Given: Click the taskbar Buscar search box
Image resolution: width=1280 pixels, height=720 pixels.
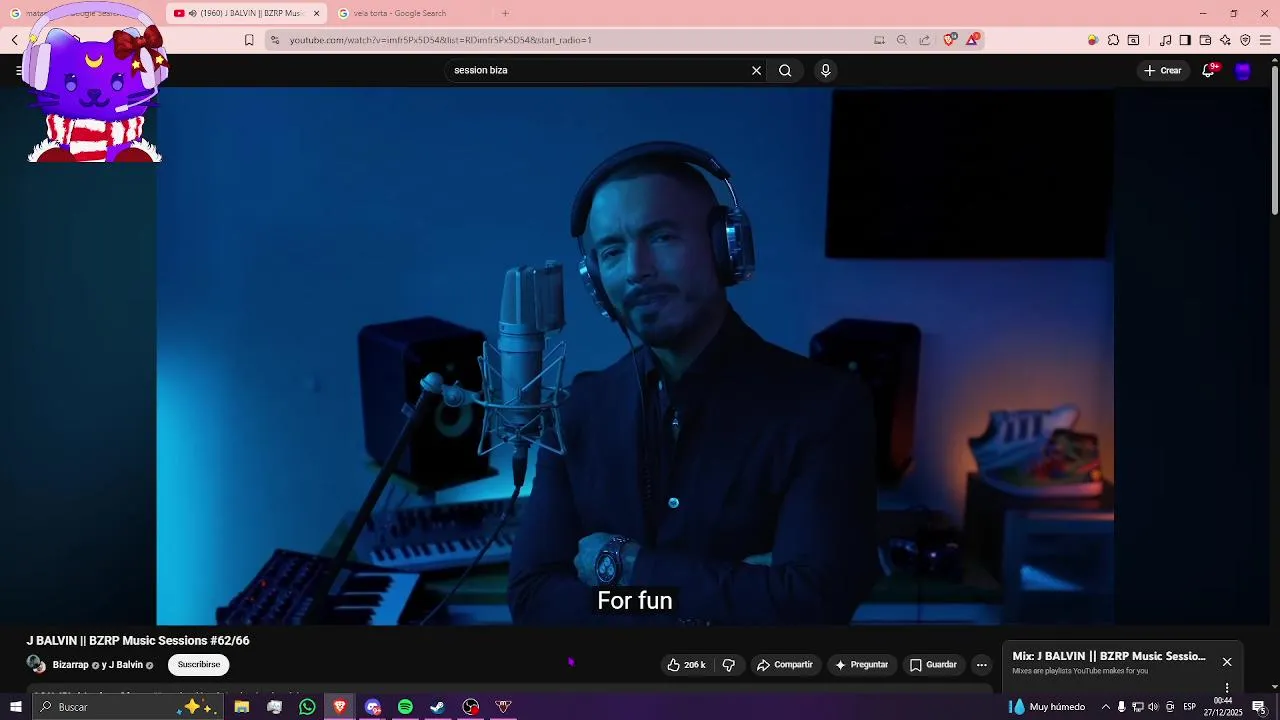Looking at the screenshot, I should click(127, 707).
